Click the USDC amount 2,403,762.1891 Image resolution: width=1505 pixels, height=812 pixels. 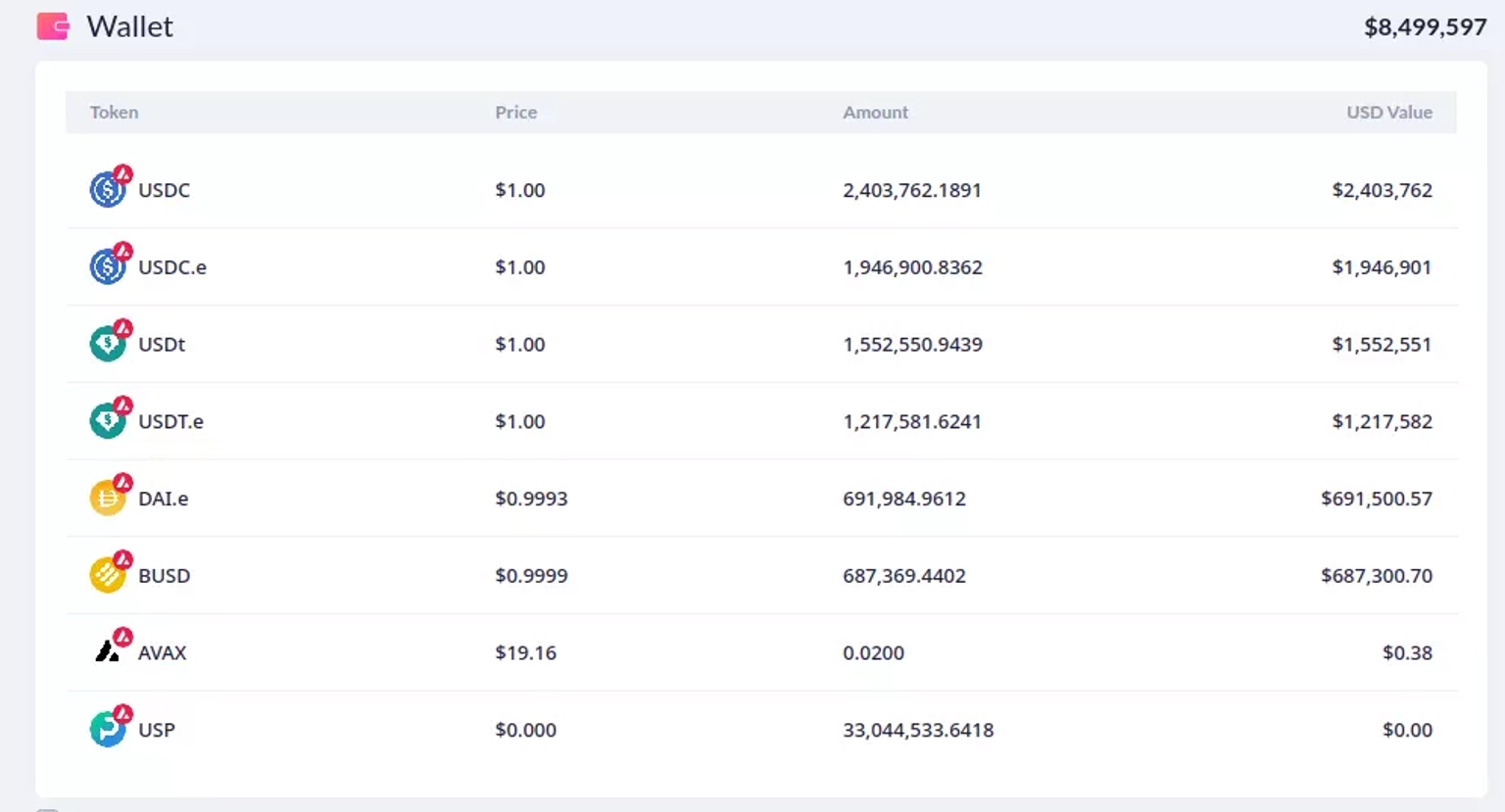pos(912,190)
